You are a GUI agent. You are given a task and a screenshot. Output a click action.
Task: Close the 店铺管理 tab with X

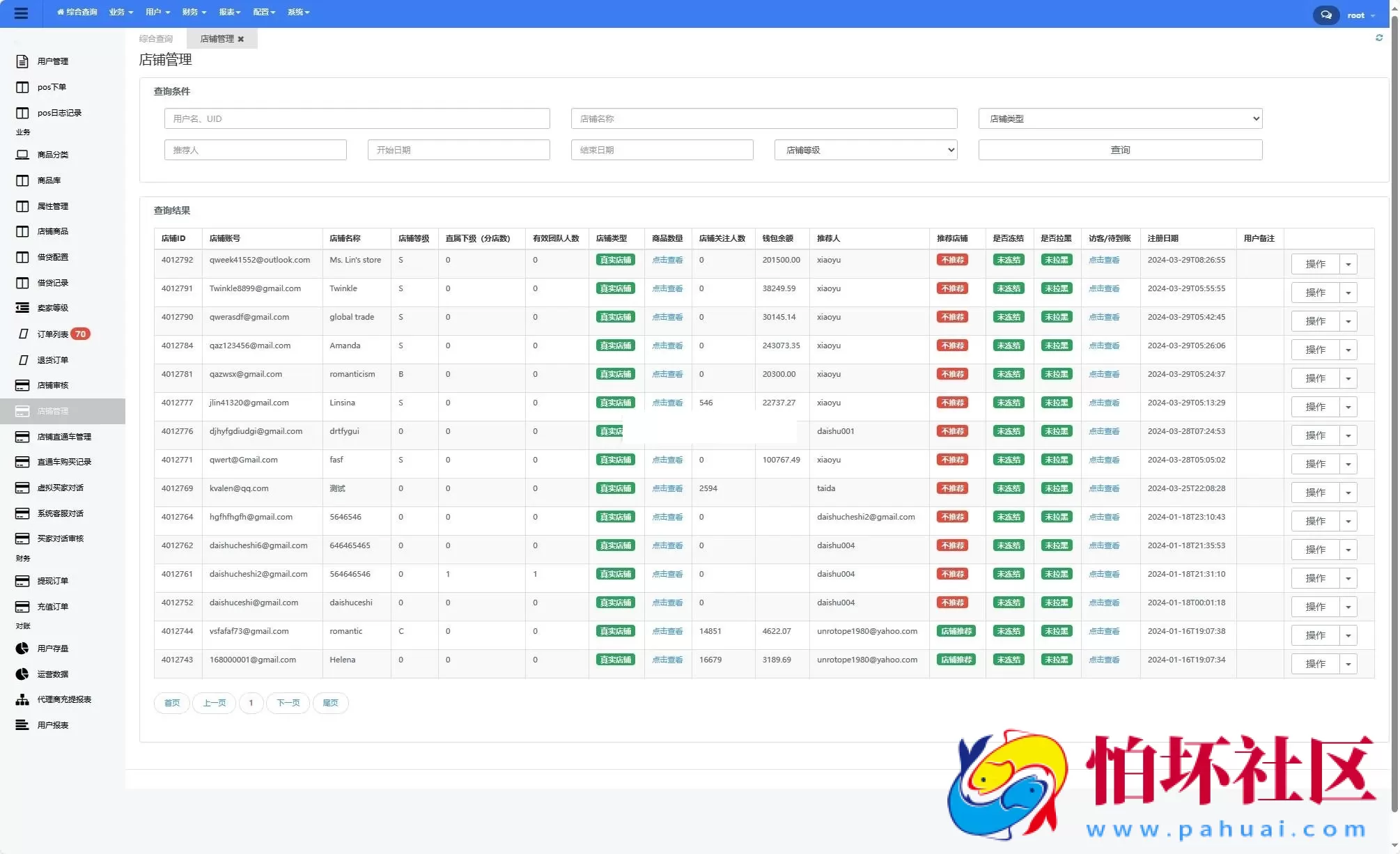tap(241, 39)
